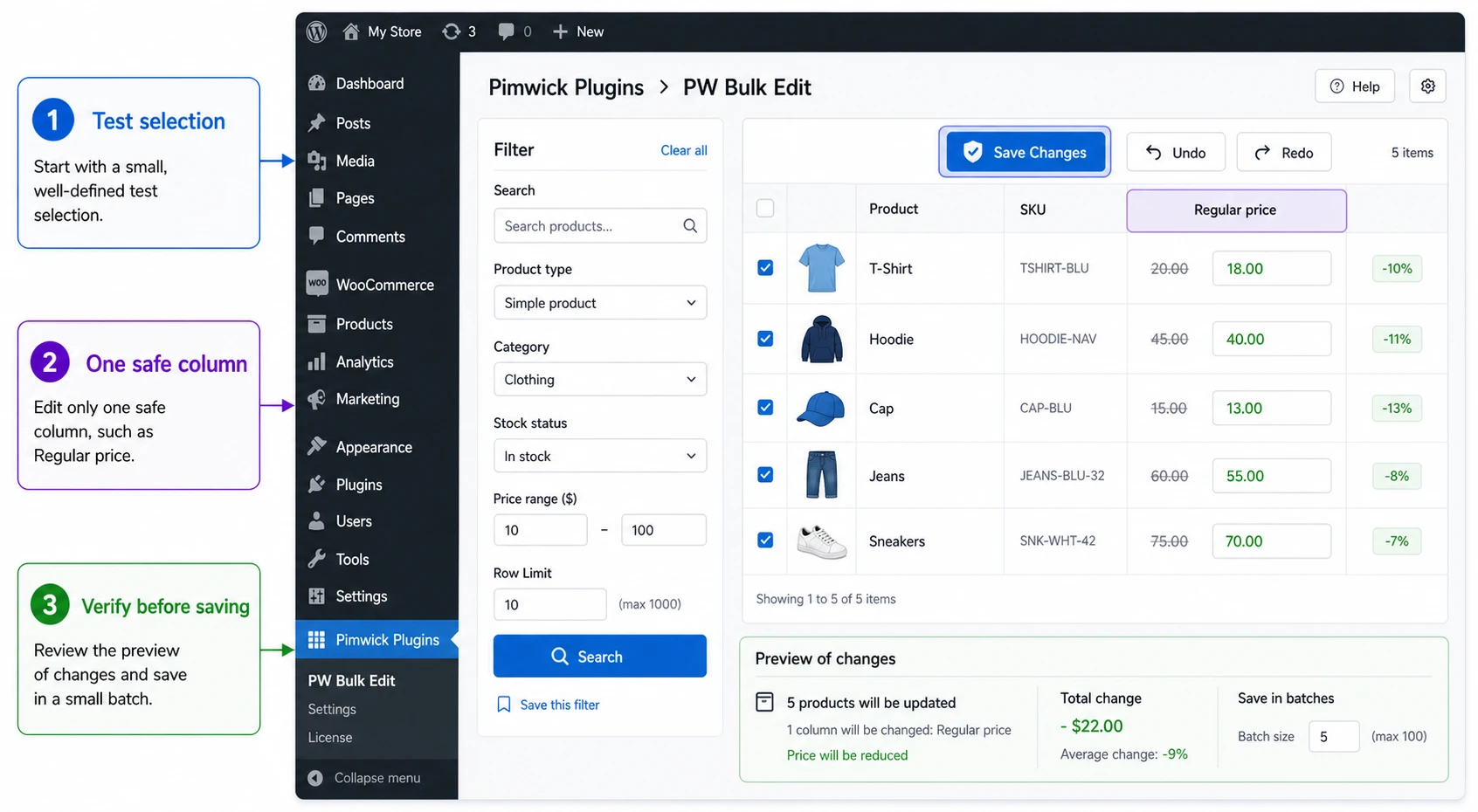The width and height of the screenshot is (1478, 812).
Task: Click the Save Changes button
Action: coord(1025,152)
